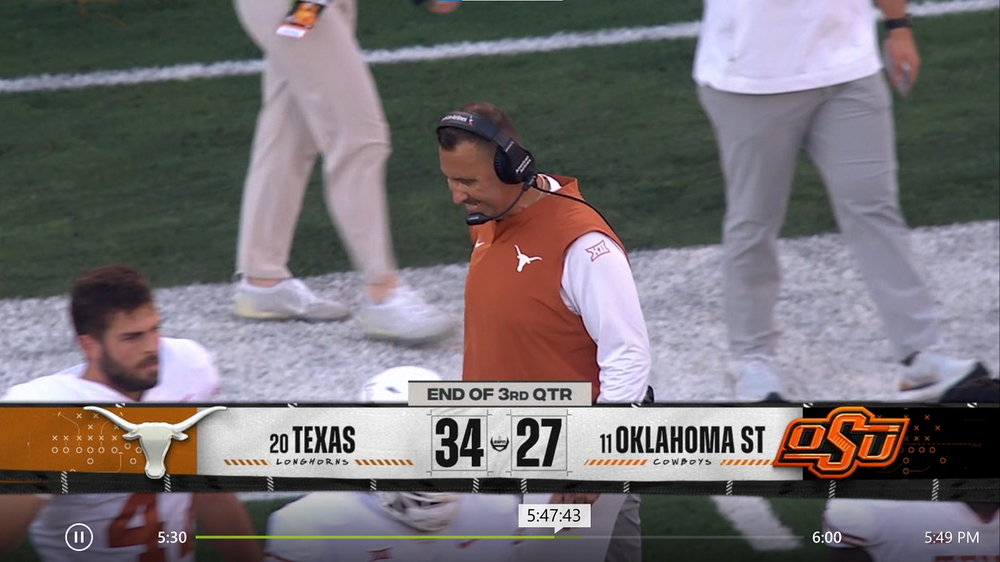Click the COWBOYS subtitle text

pyautogui.click(x=682, y=462)
